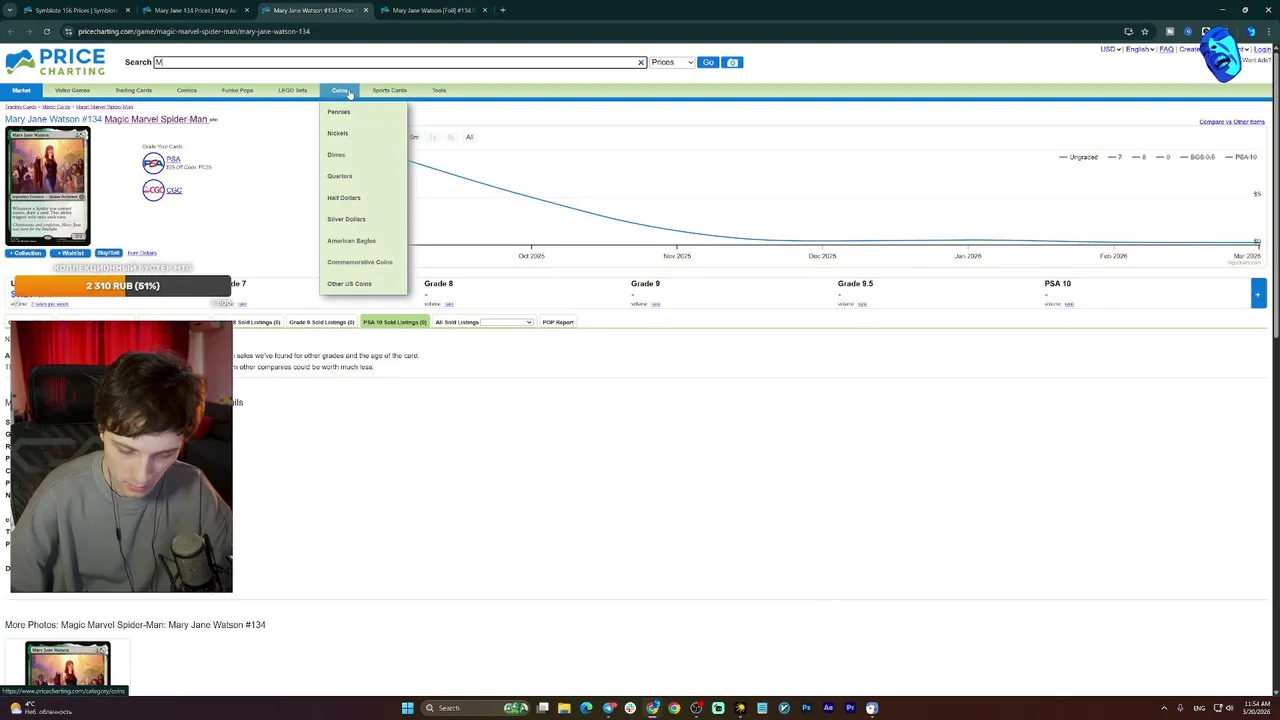Click the PriceCharting logo
This screenshot has height=720, width=1280.
[55, 62]
